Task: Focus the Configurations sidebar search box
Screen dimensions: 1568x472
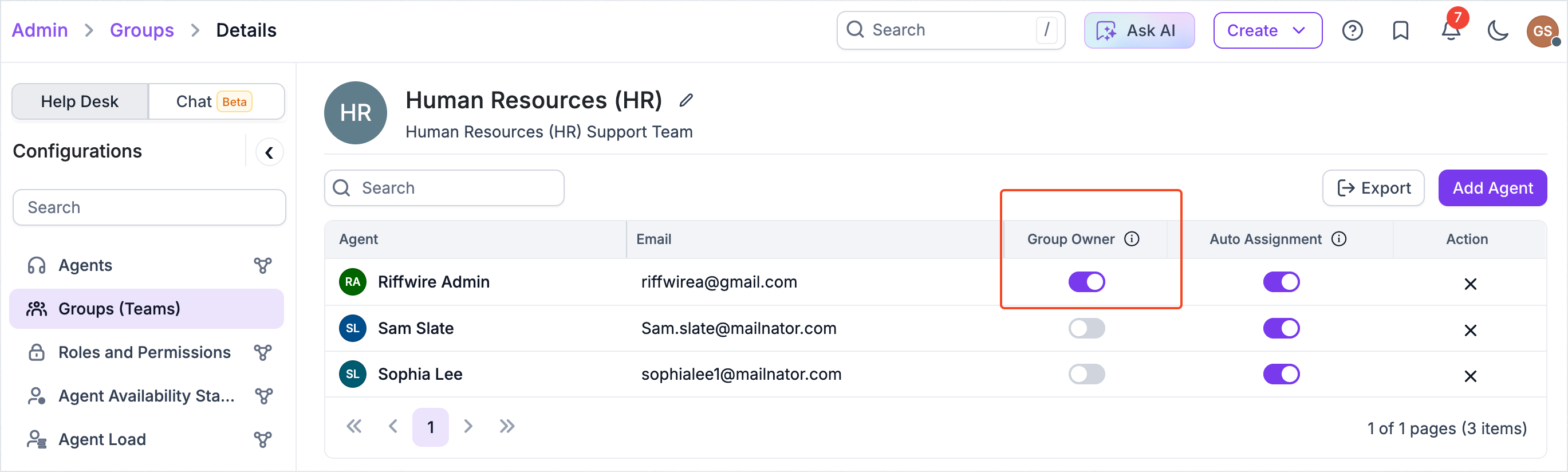Action: (149, 208)
